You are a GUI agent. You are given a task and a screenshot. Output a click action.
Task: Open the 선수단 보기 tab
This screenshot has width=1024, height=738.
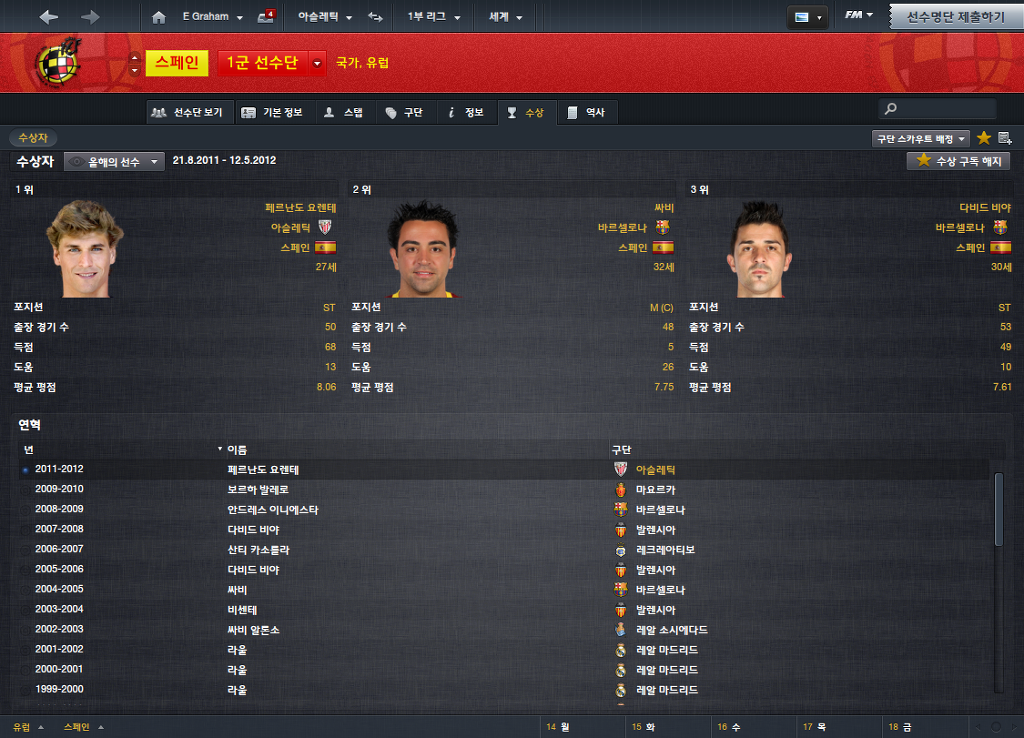click(x=188, y=112)
